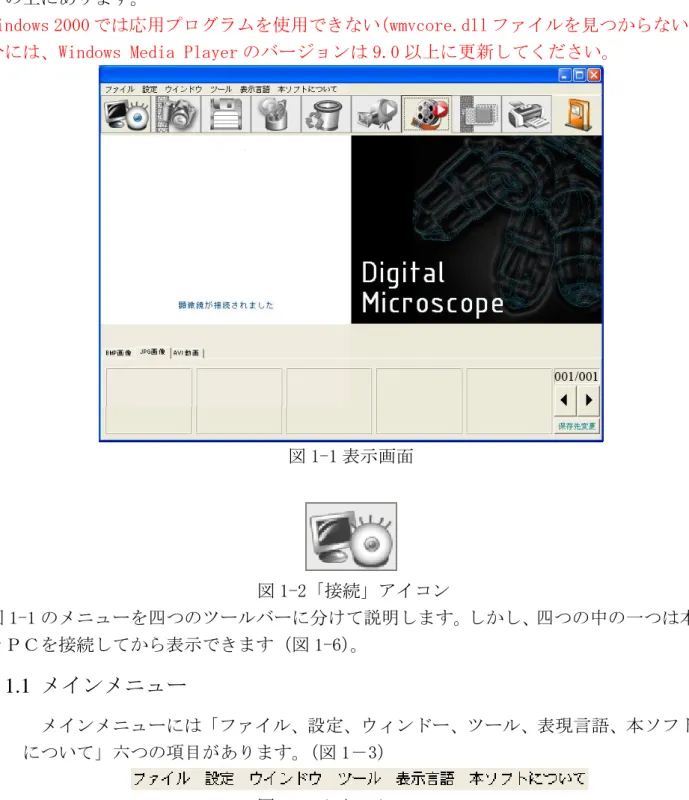Print using the printer icon
Image resolution: width=689 pixels, height=800 pixels.
(526, 114)
